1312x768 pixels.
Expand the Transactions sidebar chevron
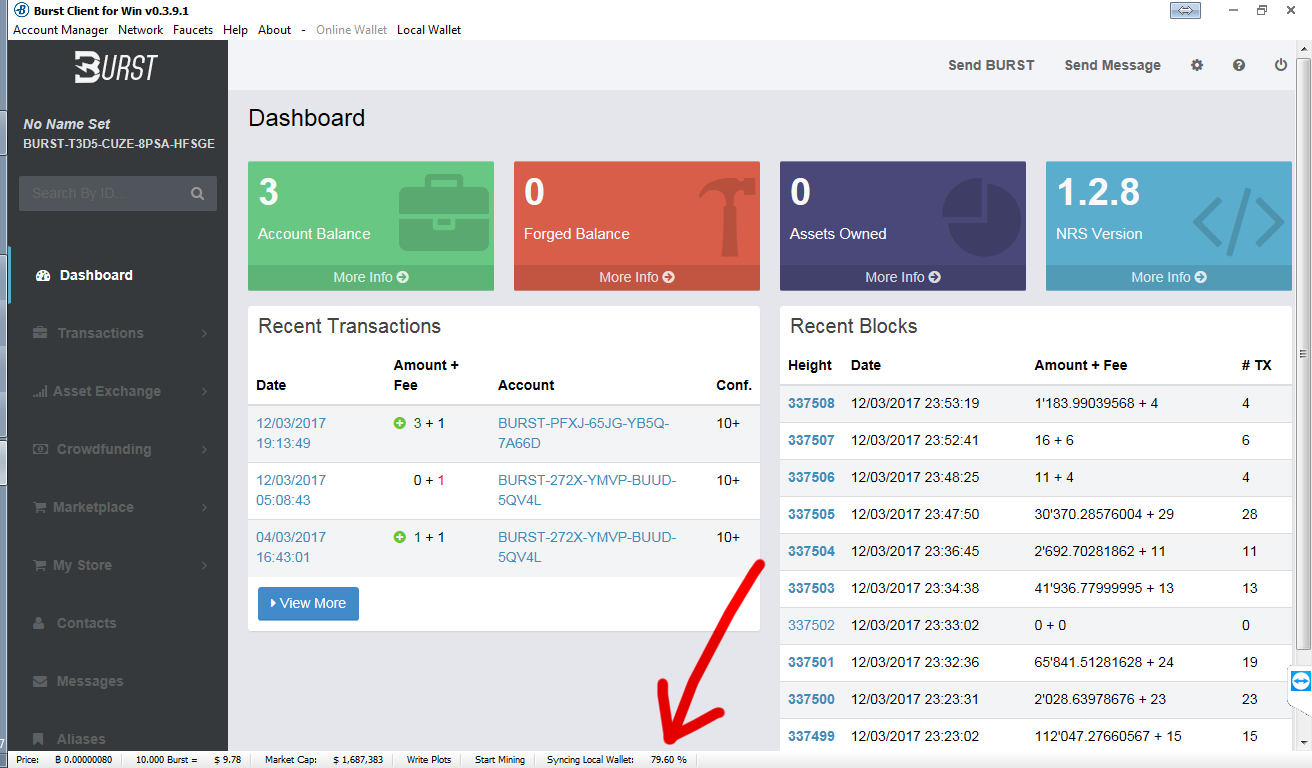click(204, 333)
